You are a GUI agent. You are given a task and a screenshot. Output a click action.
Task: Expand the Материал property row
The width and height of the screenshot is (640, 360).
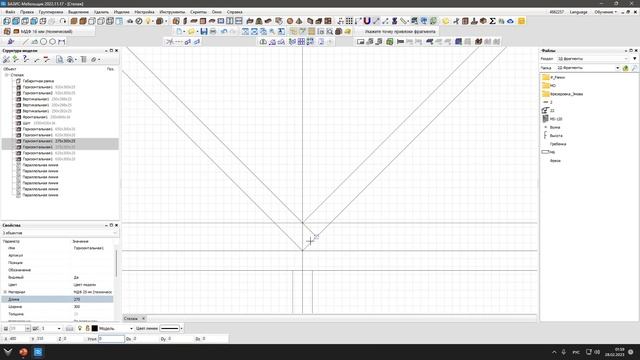tap(5, 292)
